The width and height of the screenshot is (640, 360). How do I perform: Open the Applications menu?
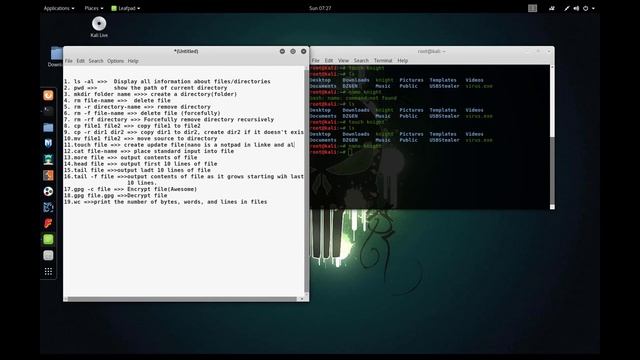(59, 8)
